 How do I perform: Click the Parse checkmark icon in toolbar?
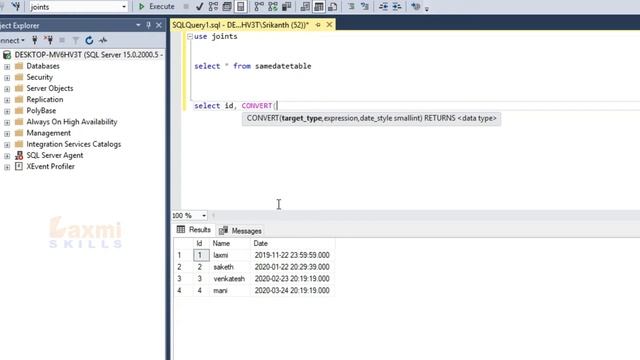200,7
